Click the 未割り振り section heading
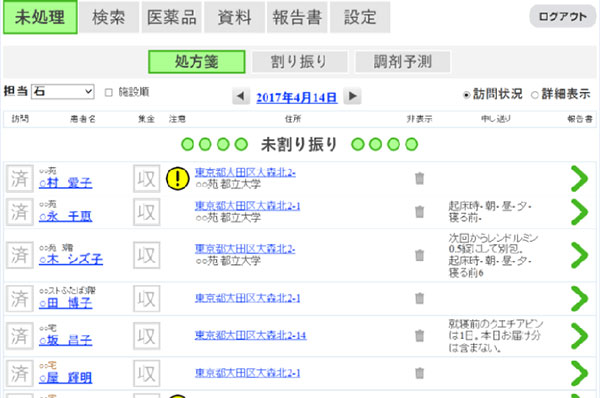This screenshot has width=600, height=398. click(x=299, y=144)
